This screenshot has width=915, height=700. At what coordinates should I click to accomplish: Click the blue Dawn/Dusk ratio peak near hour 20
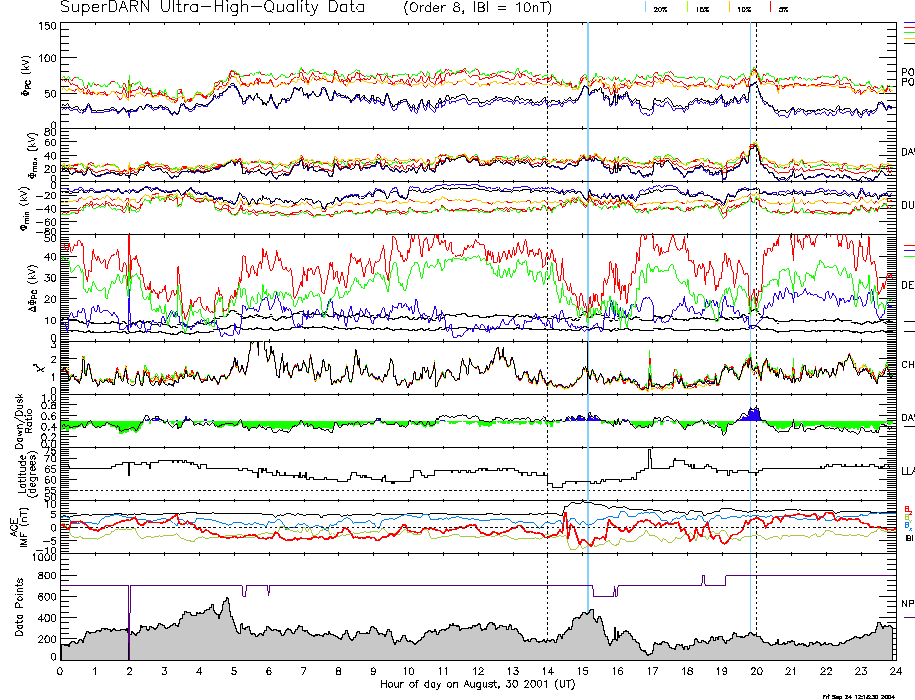point(752,413)
